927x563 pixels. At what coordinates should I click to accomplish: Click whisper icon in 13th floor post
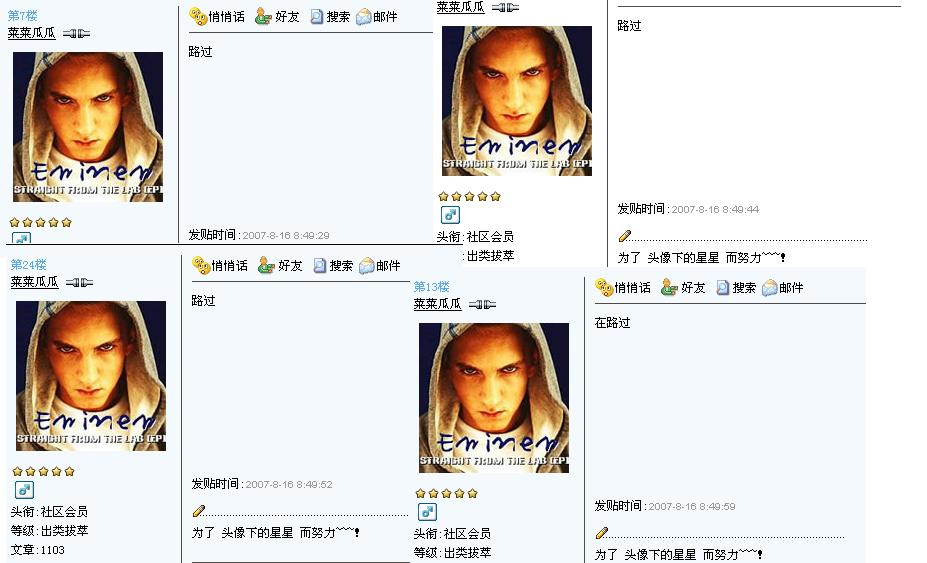click(604, 287)
